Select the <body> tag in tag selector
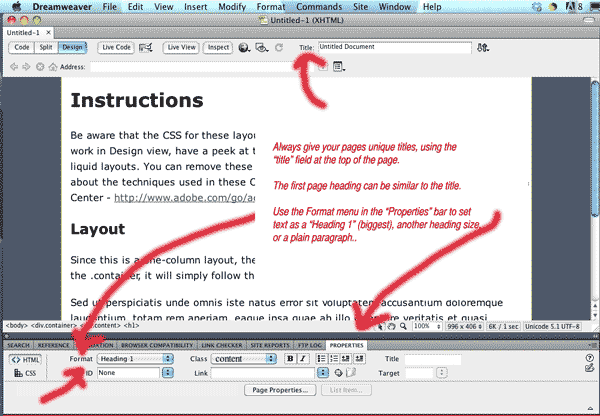The height and width of the screenshot is (416, 600). (16, 326)
